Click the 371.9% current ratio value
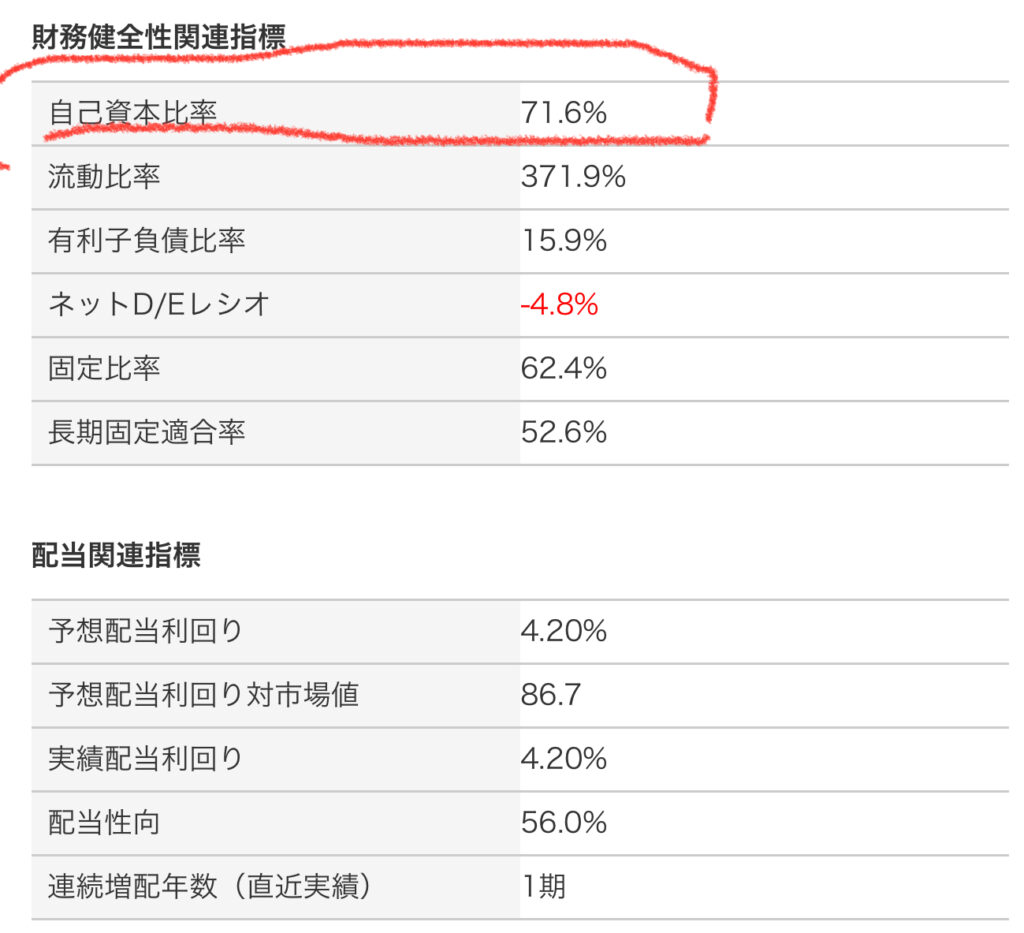This screenshot has width=1024, height=933. tap(573, 177)
